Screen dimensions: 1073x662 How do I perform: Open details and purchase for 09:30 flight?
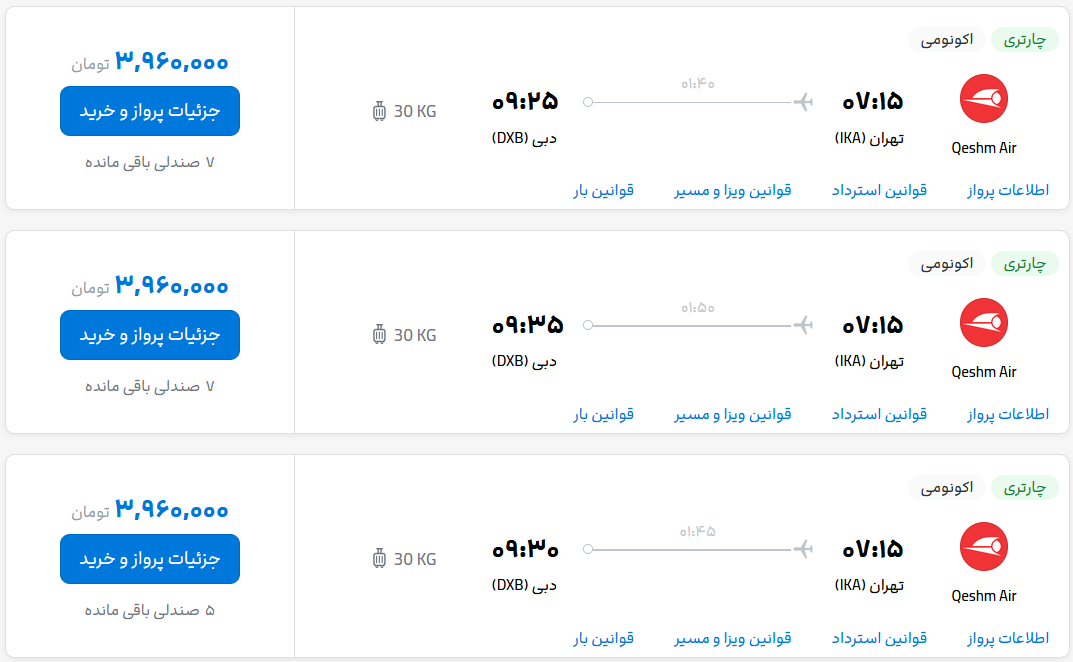[150, 559]
